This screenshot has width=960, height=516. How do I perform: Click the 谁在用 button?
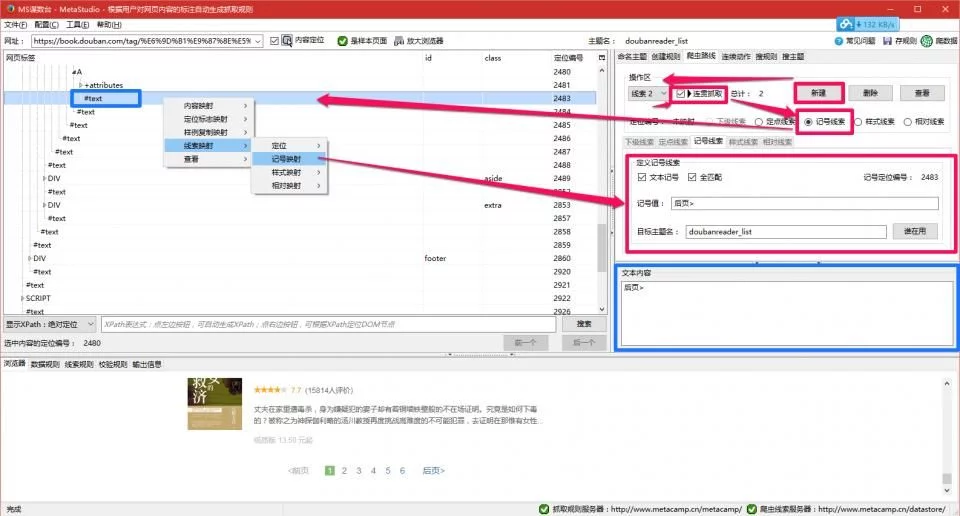click(915, 231)
